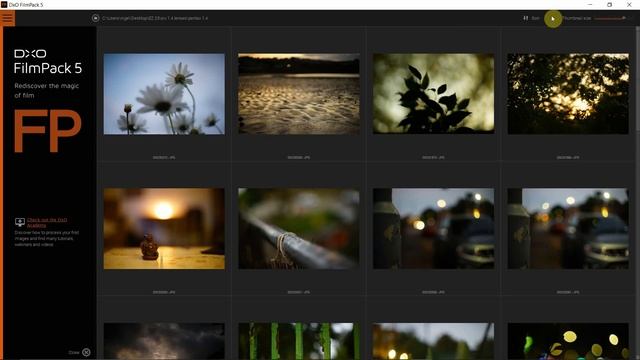Open the orange hamburger menu

[7, 18]
